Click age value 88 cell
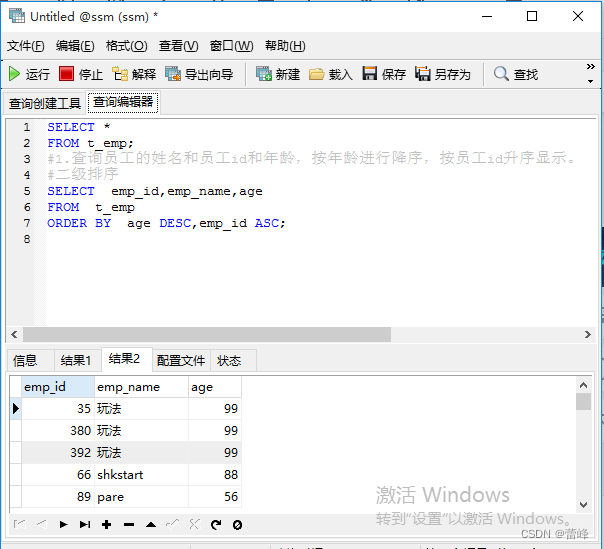The height and width of the screenshot is (549, 604). pos(215,475)
